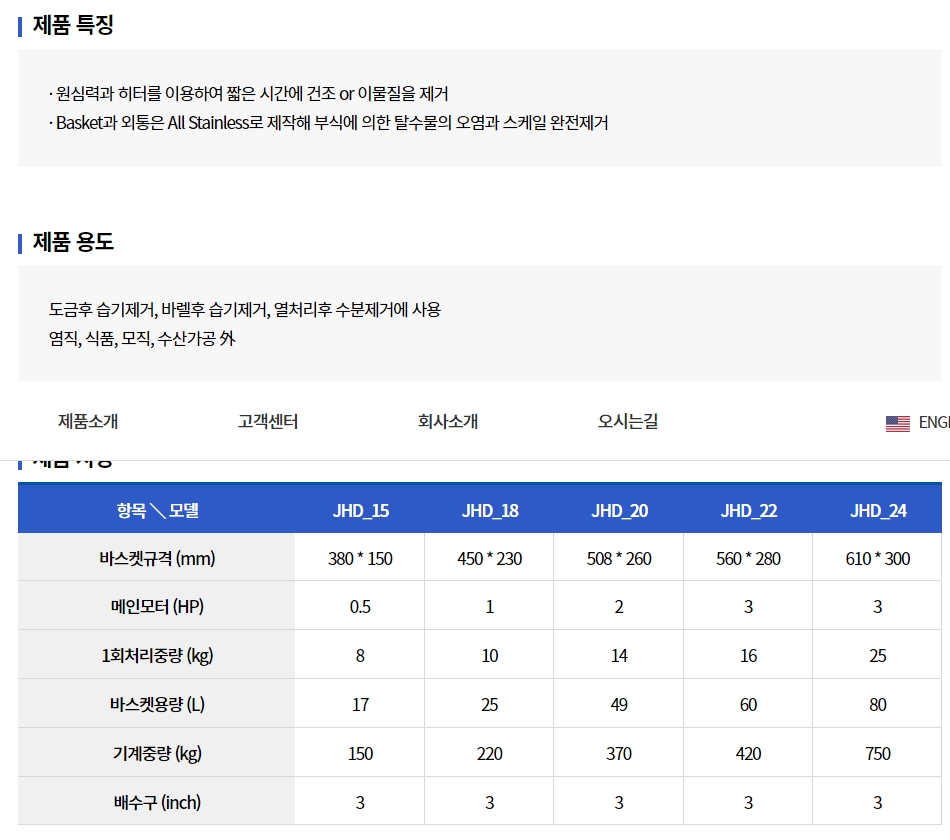The height and width of the screenshot is (840, 950).
Task: Click the JHD_15 column header
Action: pos(360,511)
